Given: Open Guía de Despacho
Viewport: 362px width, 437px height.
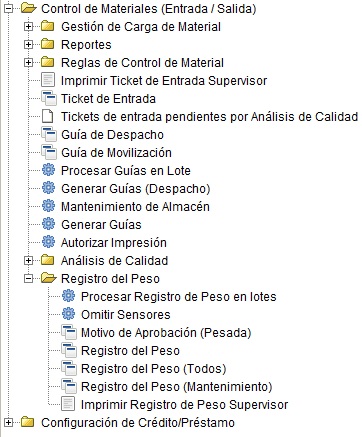Looking at the screenshot, I should point(112,135).
